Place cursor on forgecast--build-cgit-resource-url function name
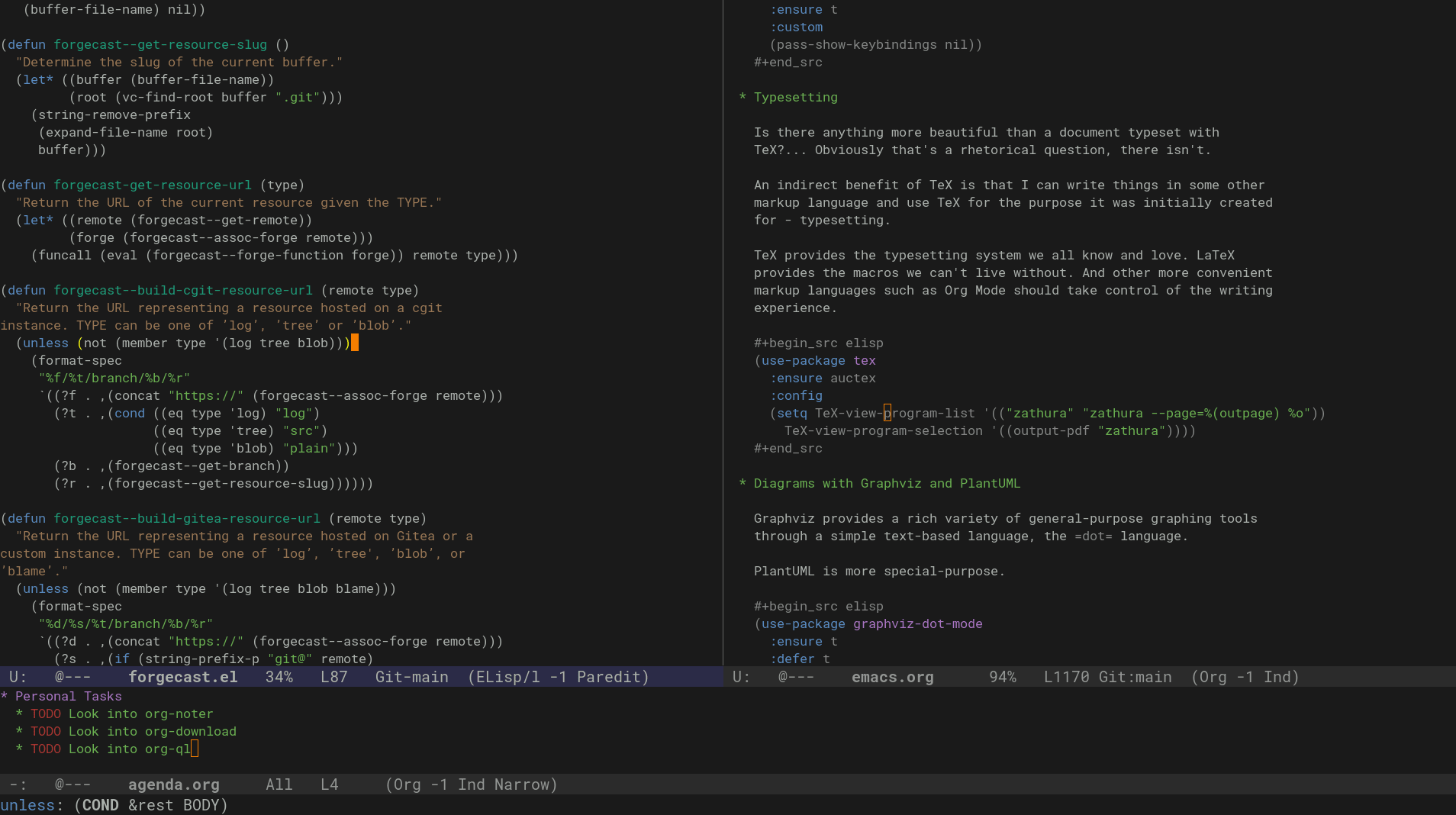Screen dimensions: 1456x815 183,290
